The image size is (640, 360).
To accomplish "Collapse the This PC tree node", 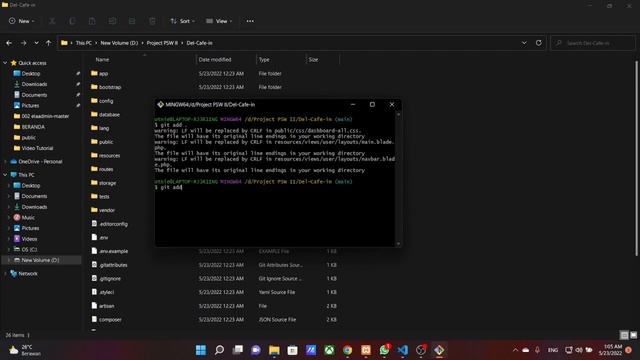I will [x=5, y=175].
